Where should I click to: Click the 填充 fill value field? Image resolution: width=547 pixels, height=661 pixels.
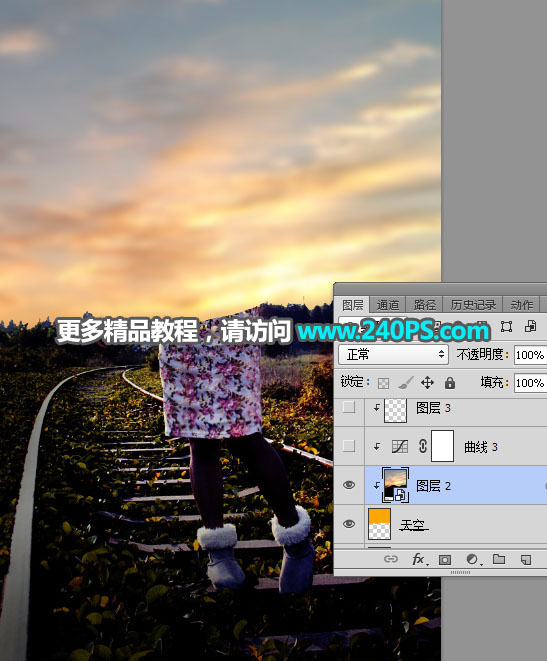531,382
